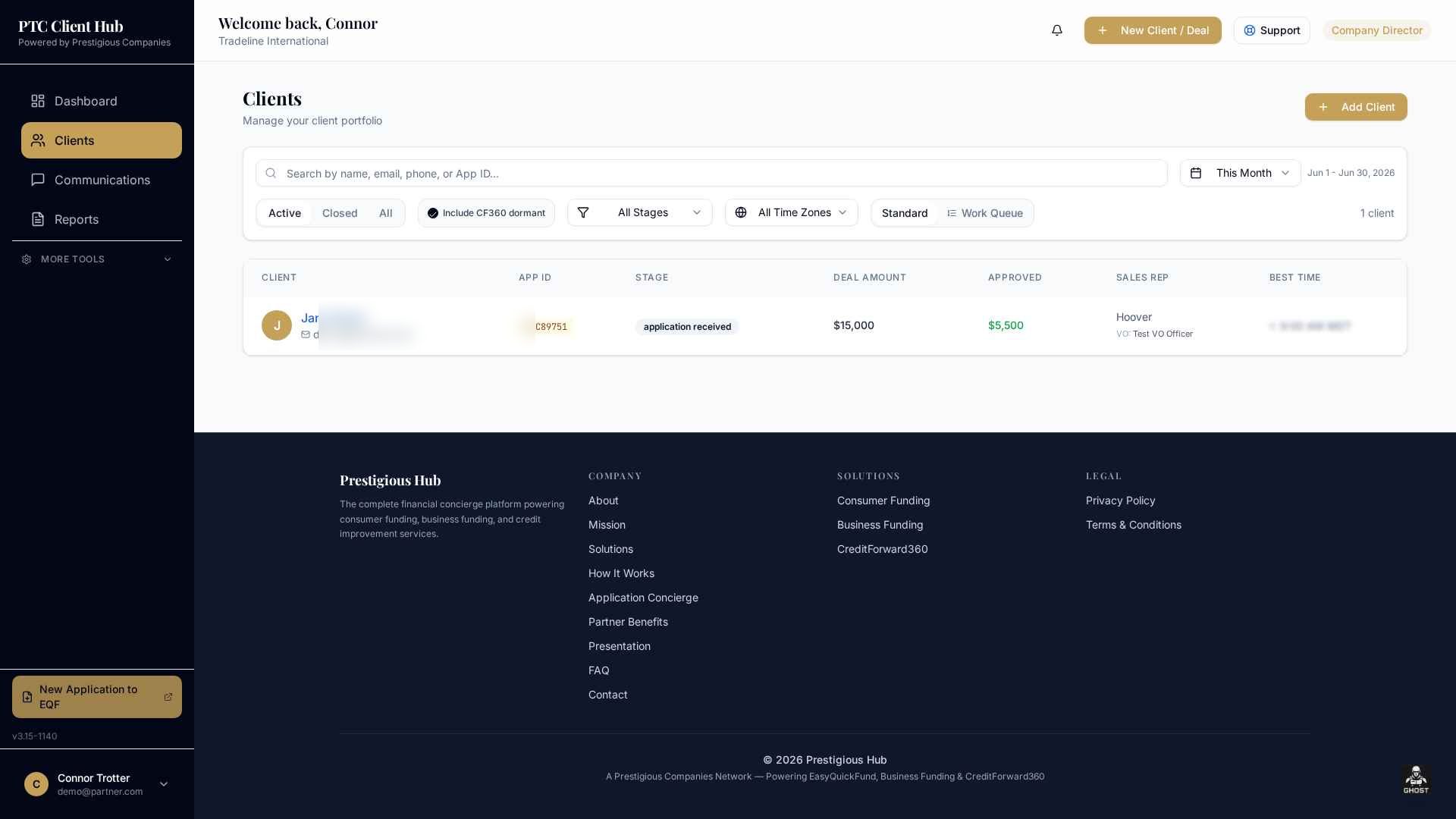Screen dimensions: 1456x819
Task: Open Clients in sidebar
Action: tap(102, 140)
